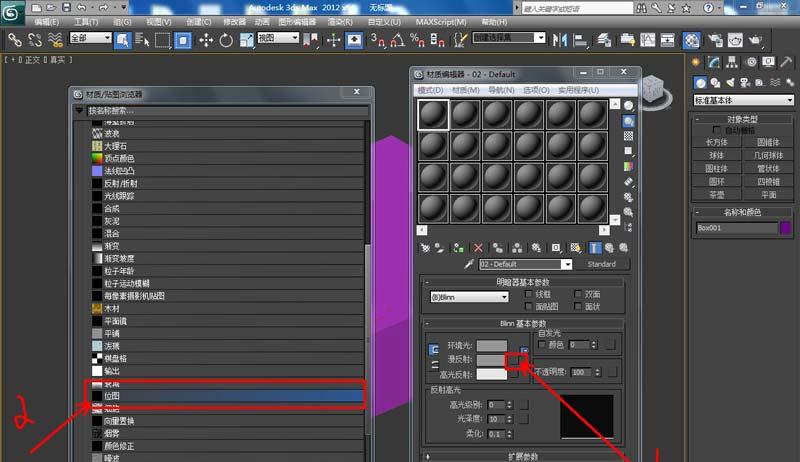Click the 球体 Sphere button
This screenshot has width=800, height=462.
(x=716, y=155)
